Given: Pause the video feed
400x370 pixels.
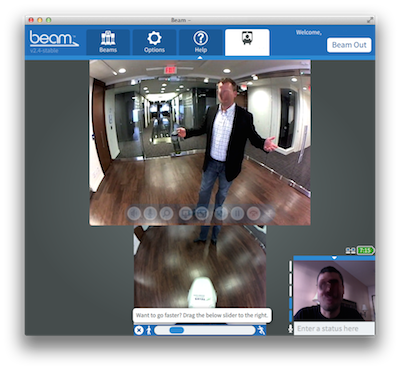Looking at the screenshot, I should tap(237, 213).
